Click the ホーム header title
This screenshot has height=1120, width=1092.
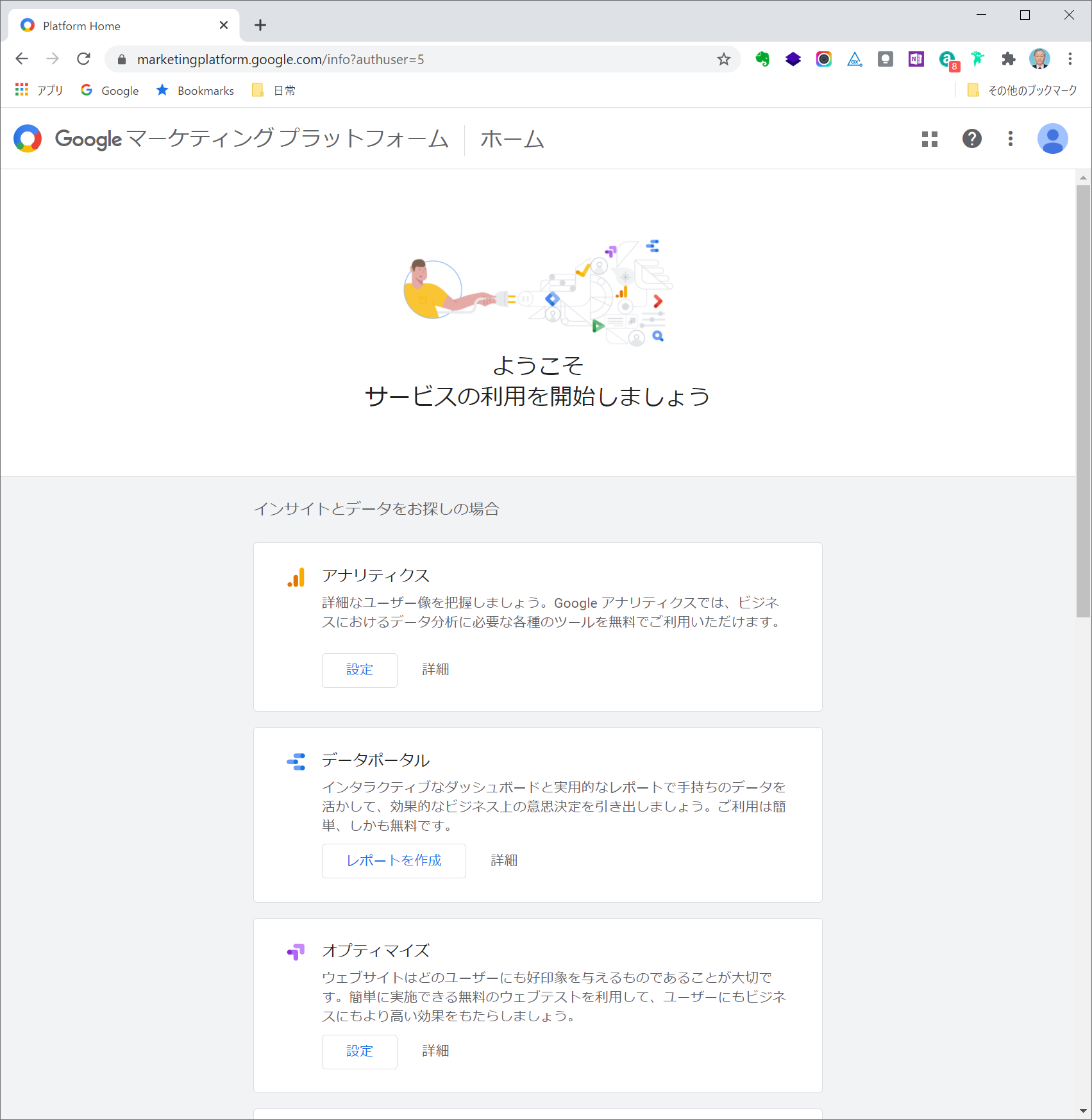coord(512,139)
